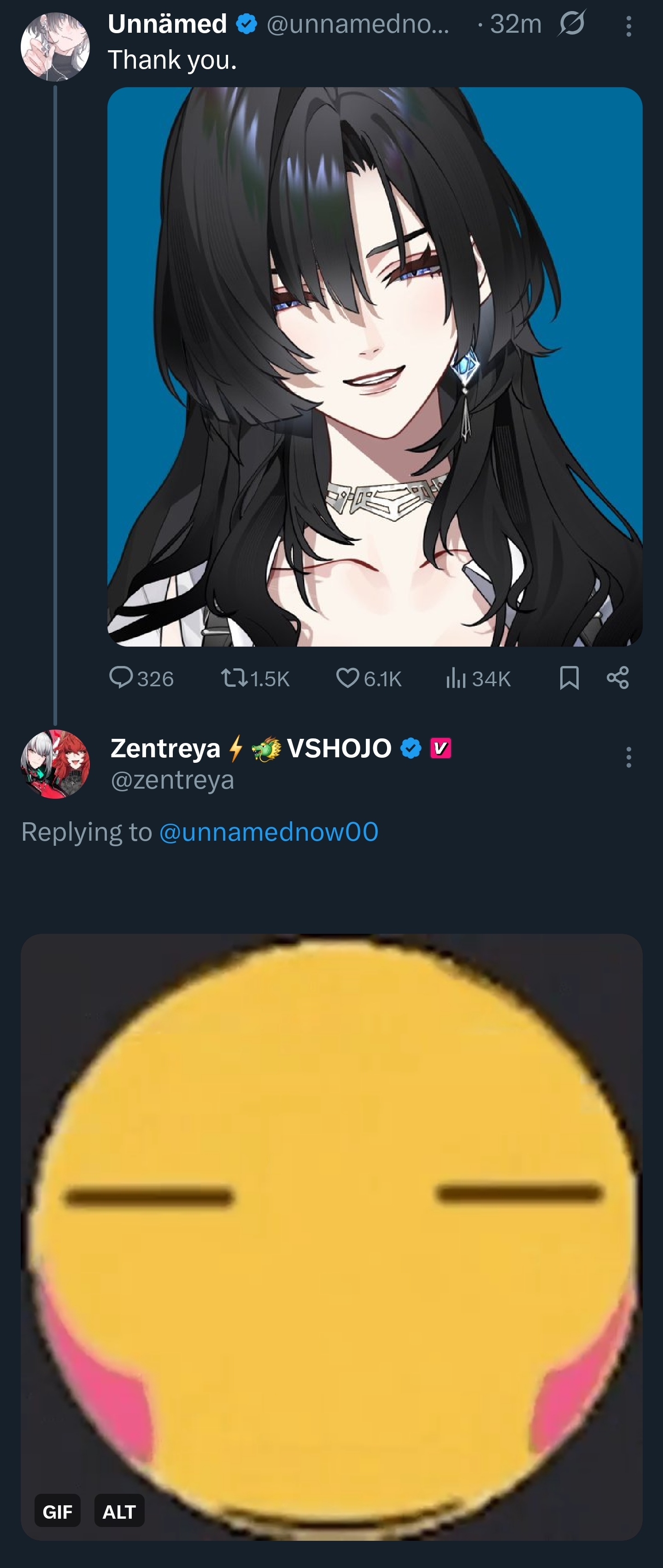Share the post via share icon
Image resolution: width=663 pixels, height=1568 pixels.
[x=618, y=678]
